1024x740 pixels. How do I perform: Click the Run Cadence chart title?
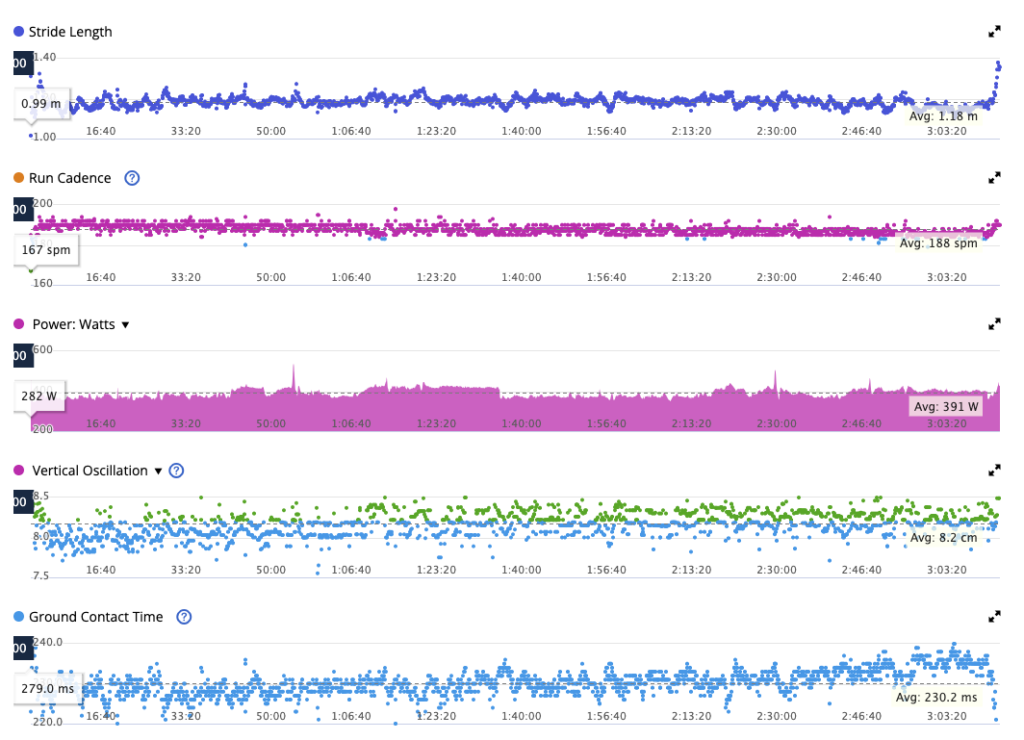[70, 178]
